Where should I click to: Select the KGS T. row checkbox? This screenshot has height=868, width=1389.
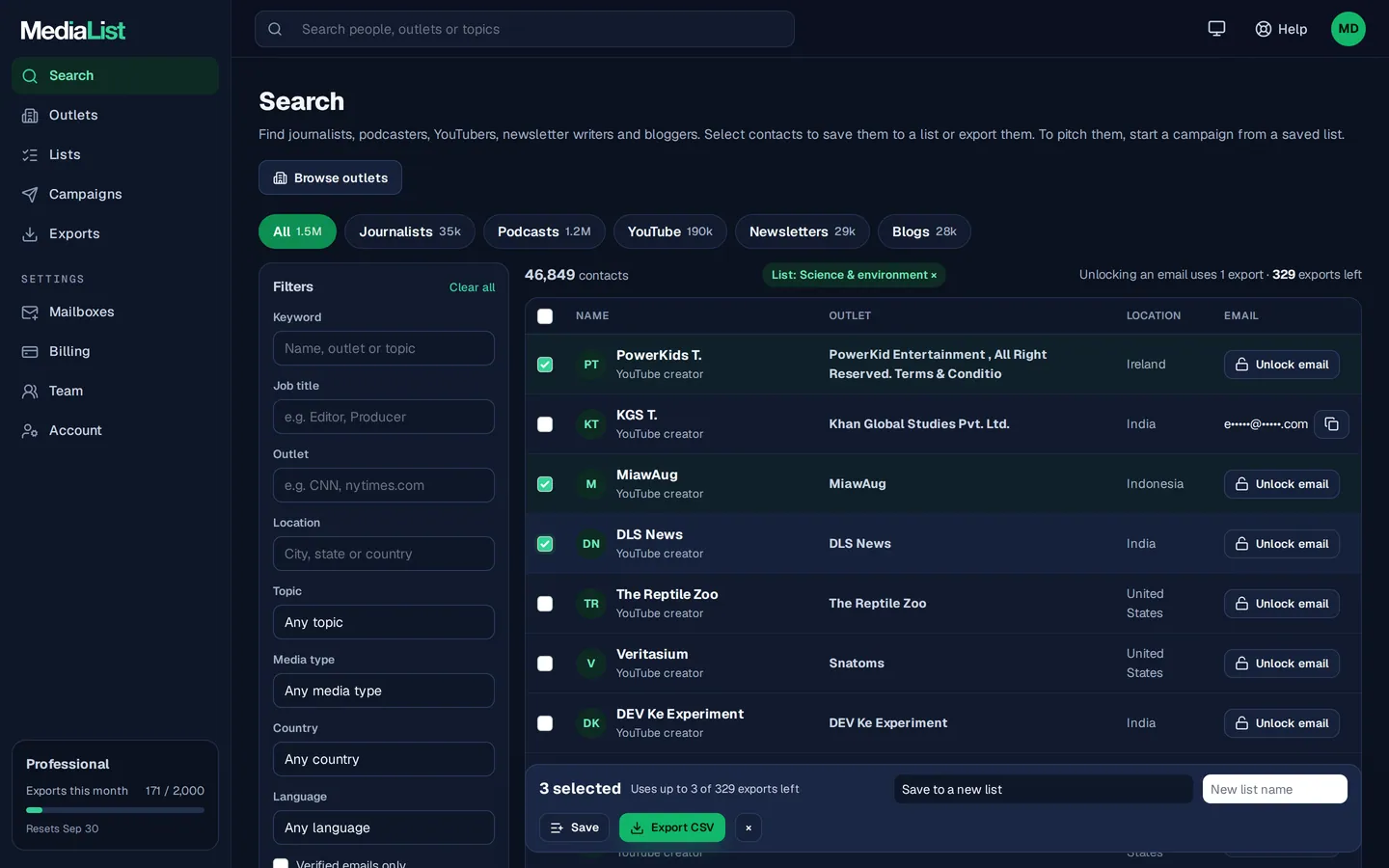click(545, 424)
